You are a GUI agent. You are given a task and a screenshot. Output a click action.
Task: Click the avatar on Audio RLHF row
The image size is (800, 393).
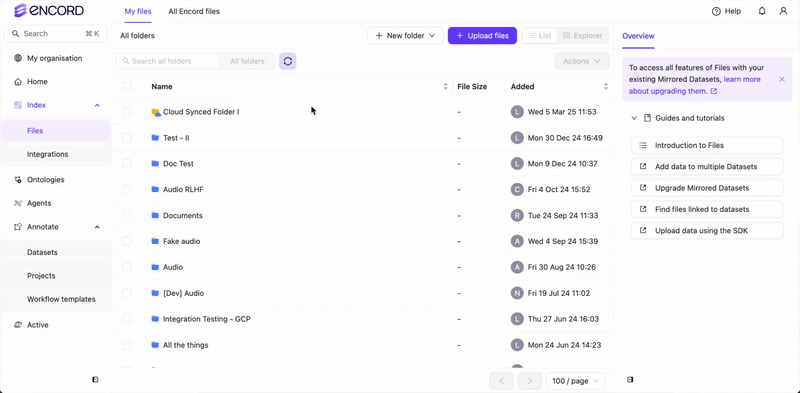[517, 189]
